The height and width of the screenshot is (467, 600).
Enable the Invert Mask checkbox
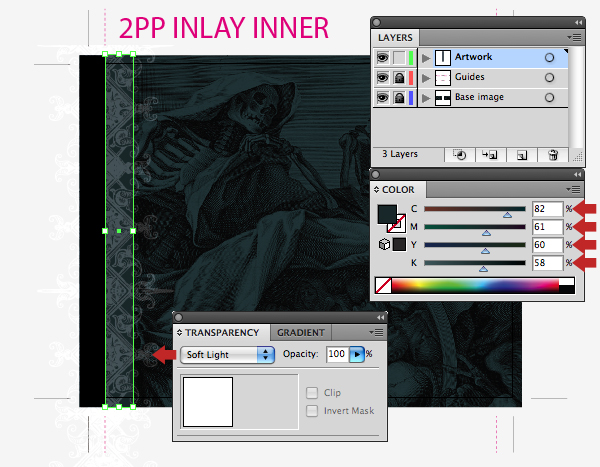[312, 411]
